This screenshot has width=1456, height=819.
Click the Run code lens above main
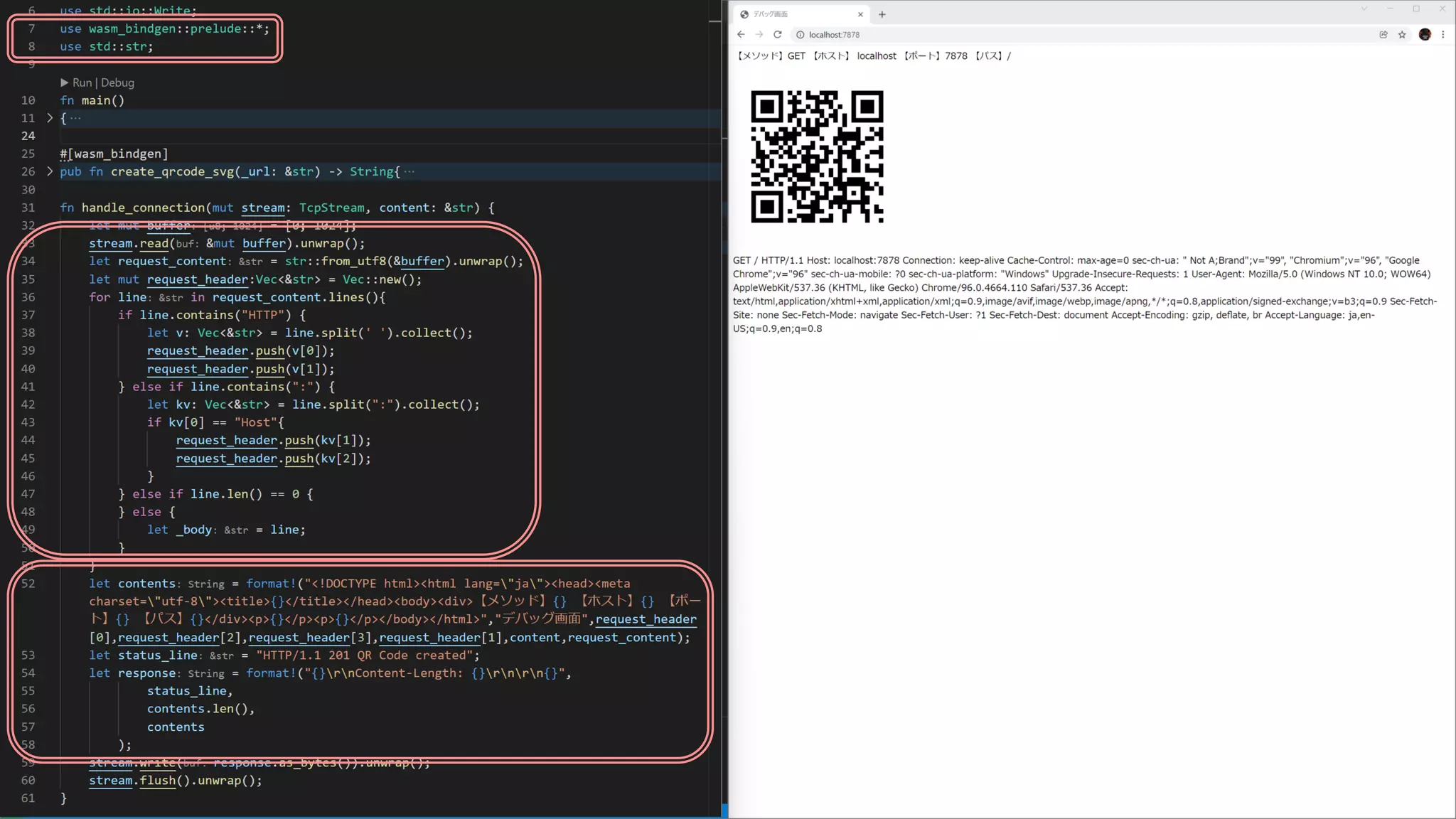(x=82, y=82)
